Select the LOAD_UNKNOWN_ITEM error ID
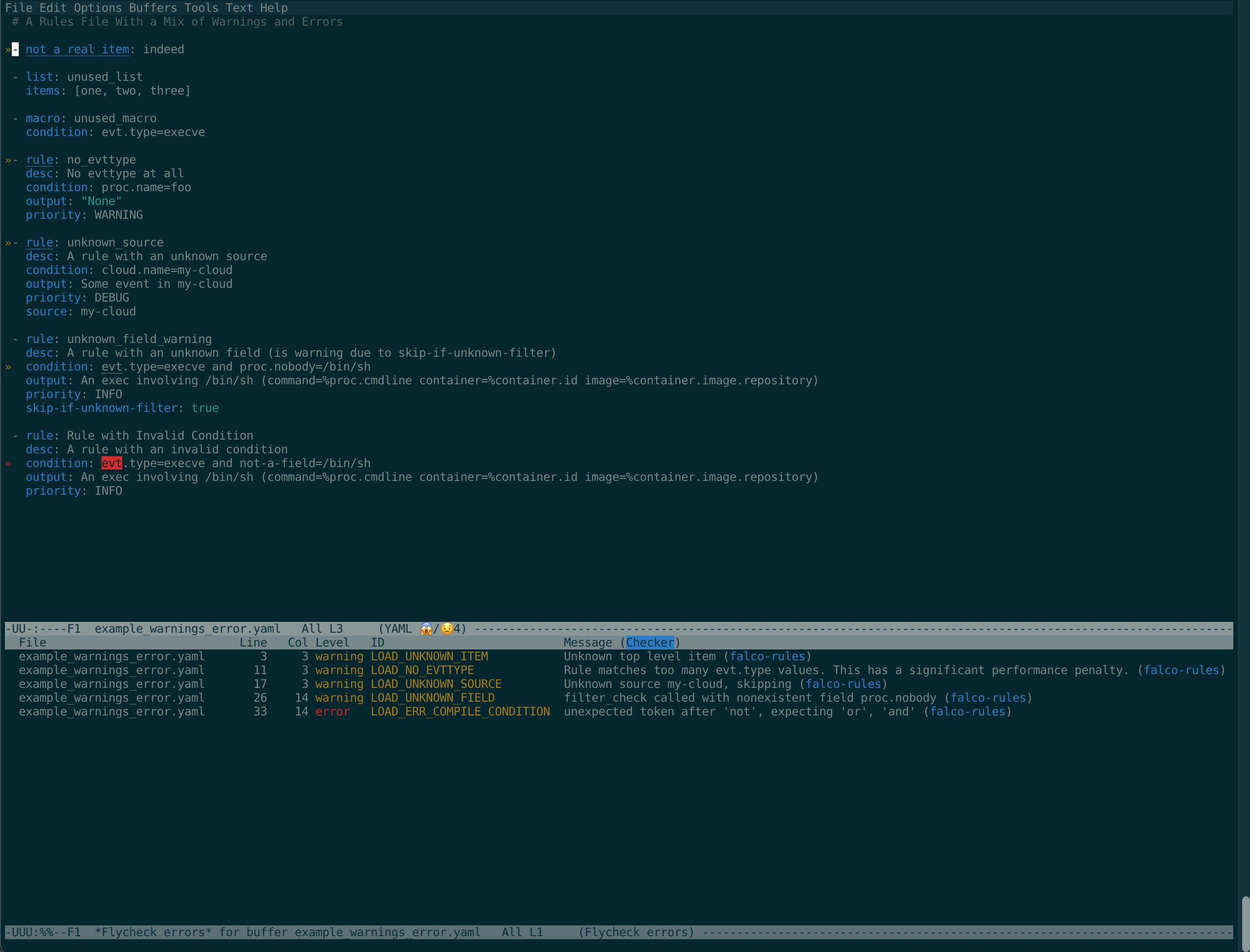 pyautogui.click(x=429, y=656)
